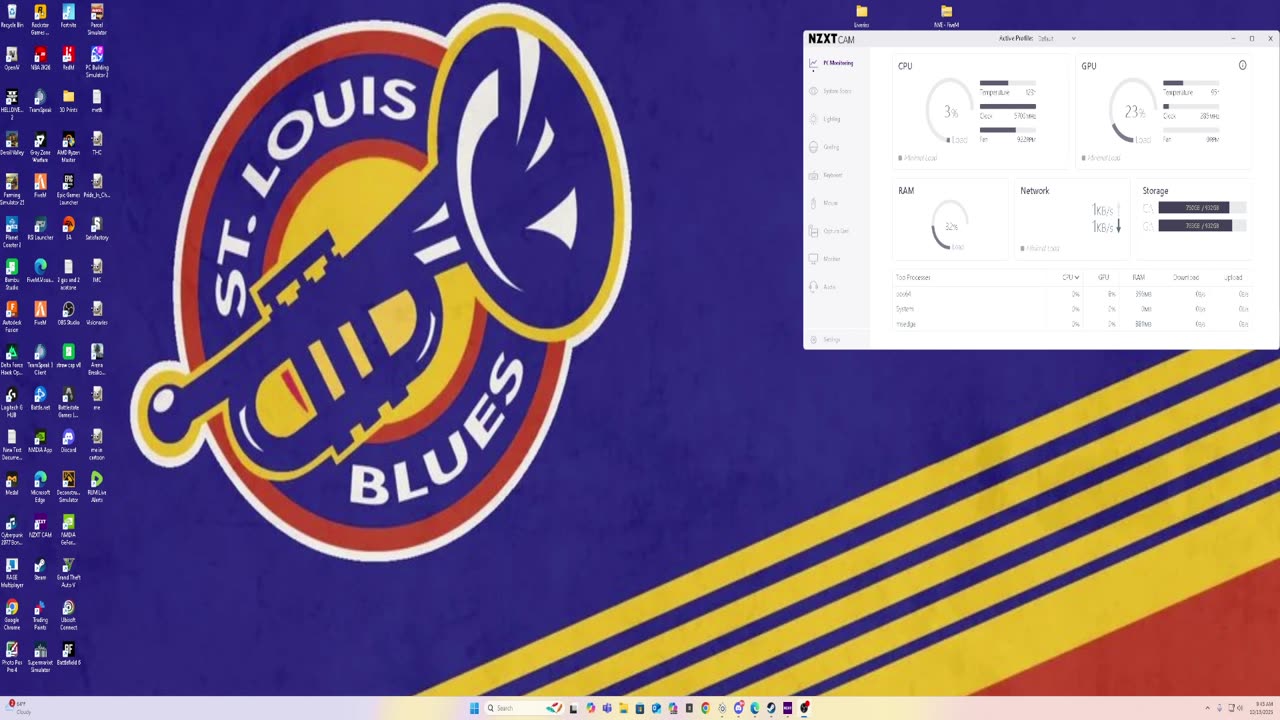The image size is (1280, 720).
Task: Click the C: drive storage bar
Action: tap(1202, 208)
